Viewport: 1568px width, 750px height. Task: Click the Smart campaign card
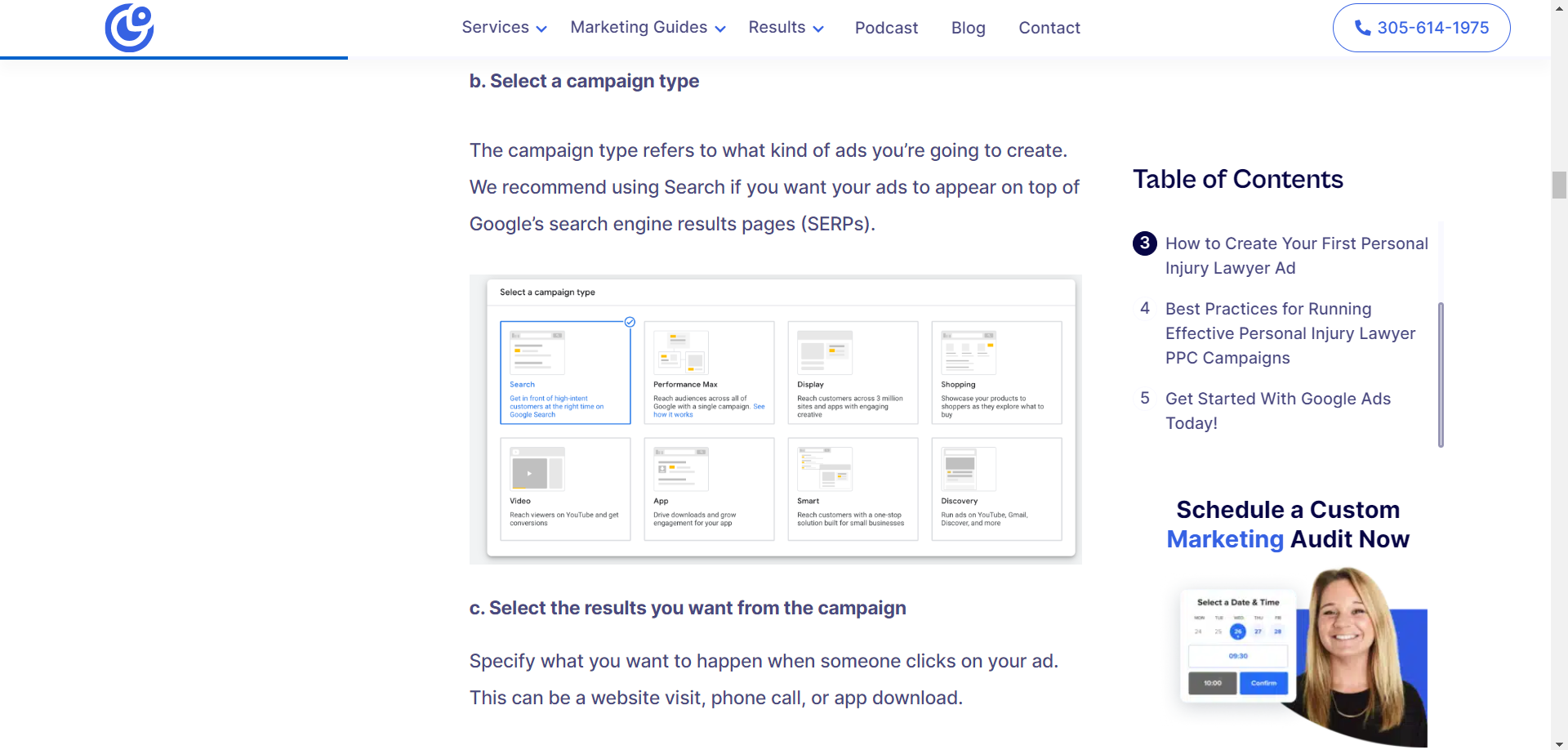pyautogui.click(x=853, y=489)
